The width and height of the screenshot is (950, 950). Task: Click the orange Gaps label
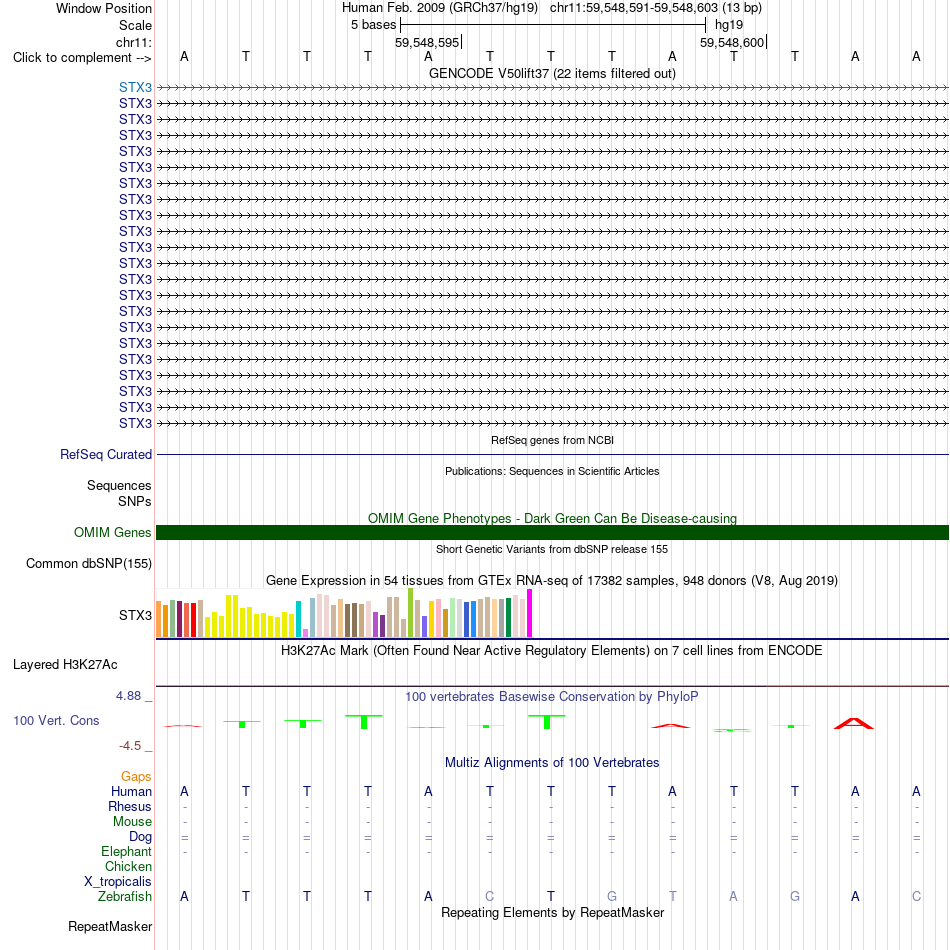point(136,777)
